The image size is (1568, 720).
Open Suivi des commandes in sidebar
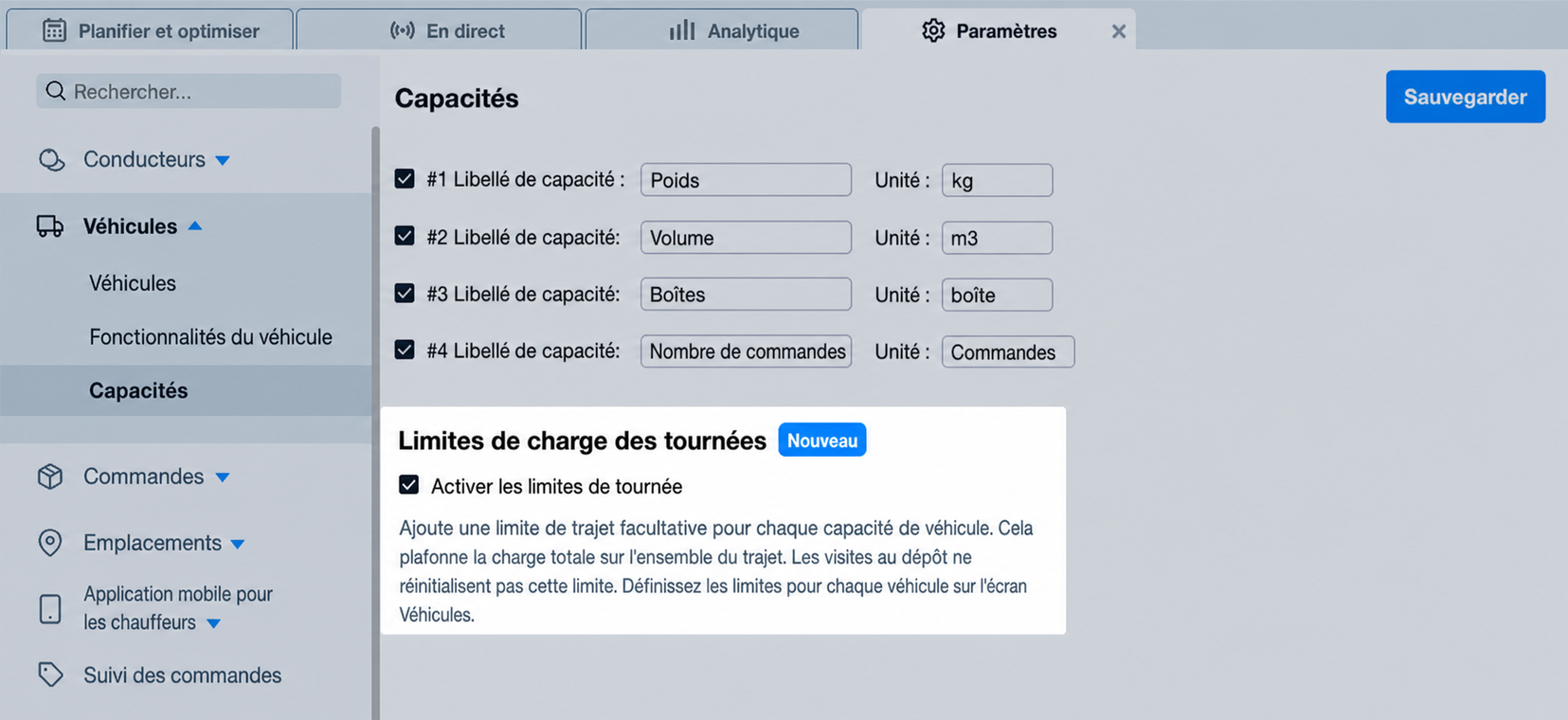(182, 675)
